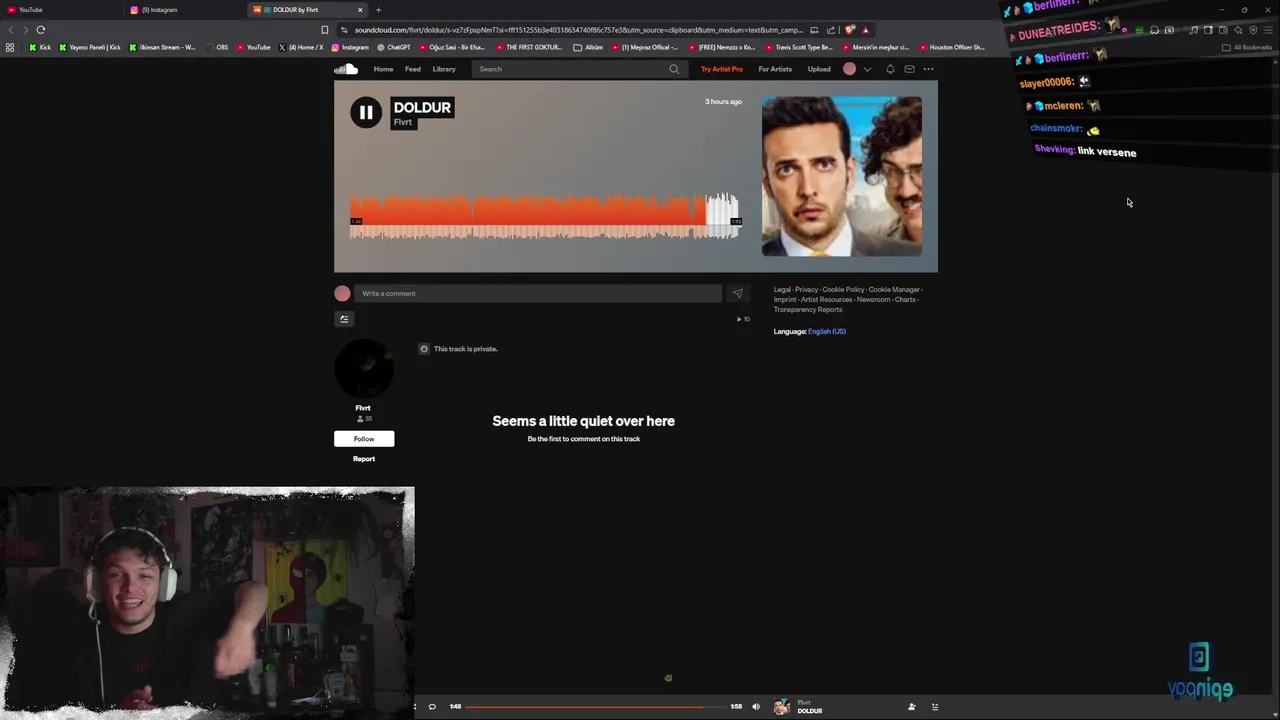The image size is (1280, 720).
Task: Open the All Bookmarks folder
Action: point(1247,47)
